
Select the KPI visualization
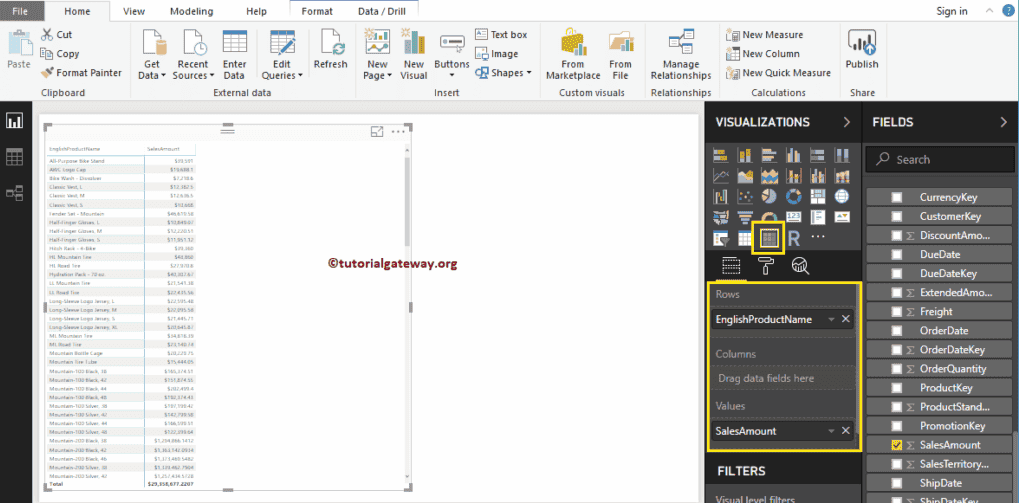coord(842,217)
